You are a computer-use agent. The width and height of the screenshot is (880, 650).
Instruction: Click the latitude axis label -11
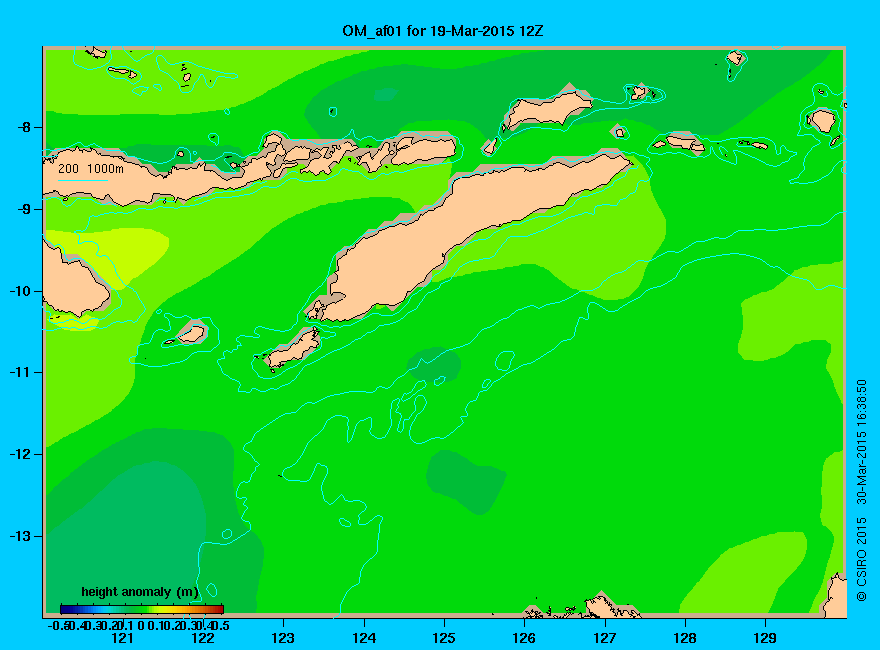(20, 372)
